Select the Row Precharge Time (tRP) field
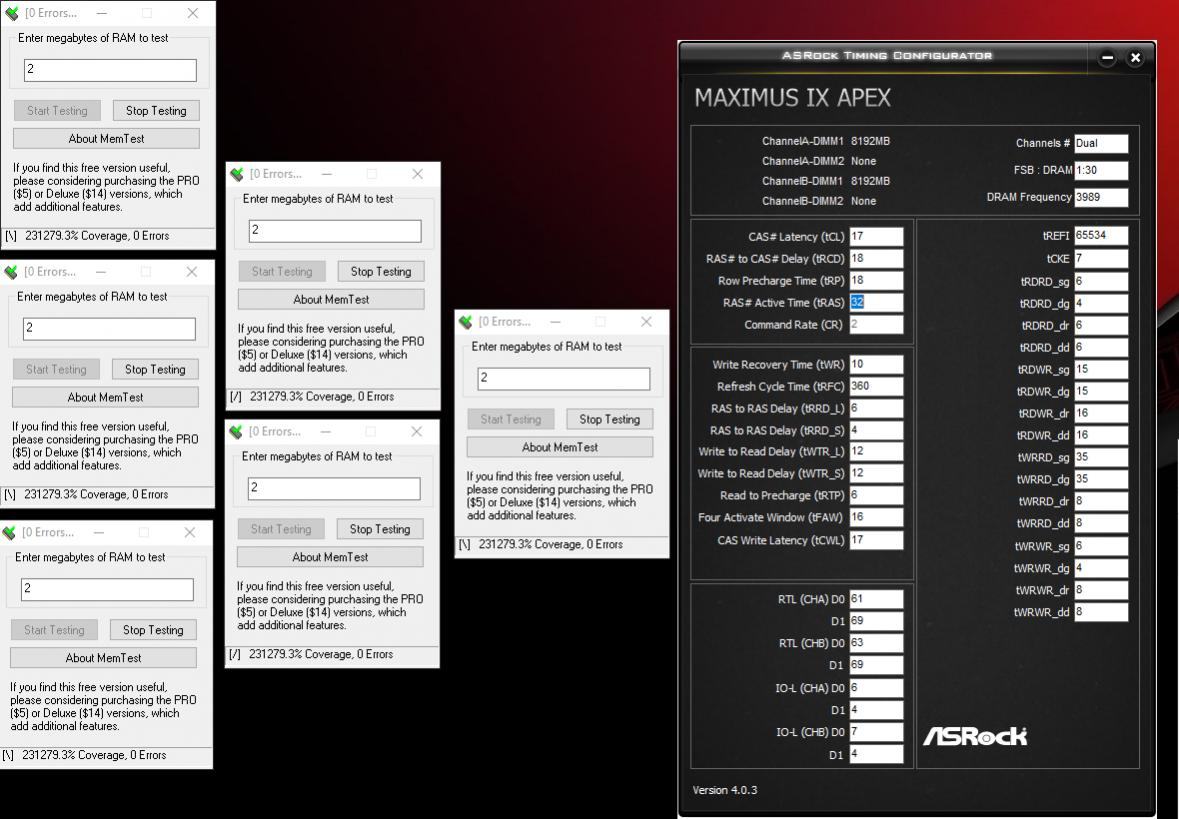 [876, 280]
